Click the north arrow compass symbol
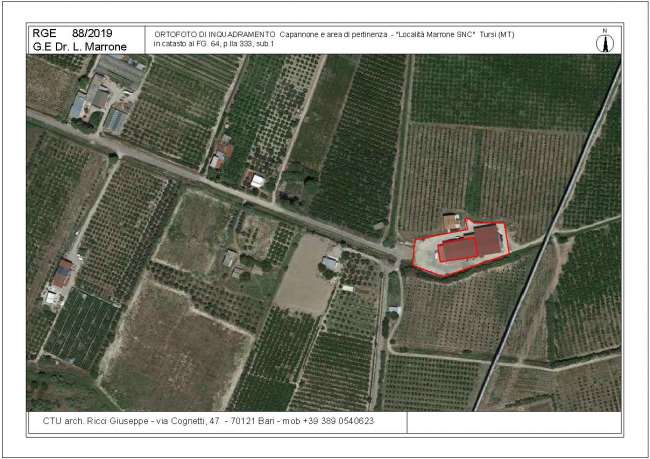This screenshot has width=650, height=459. [603, 42]
